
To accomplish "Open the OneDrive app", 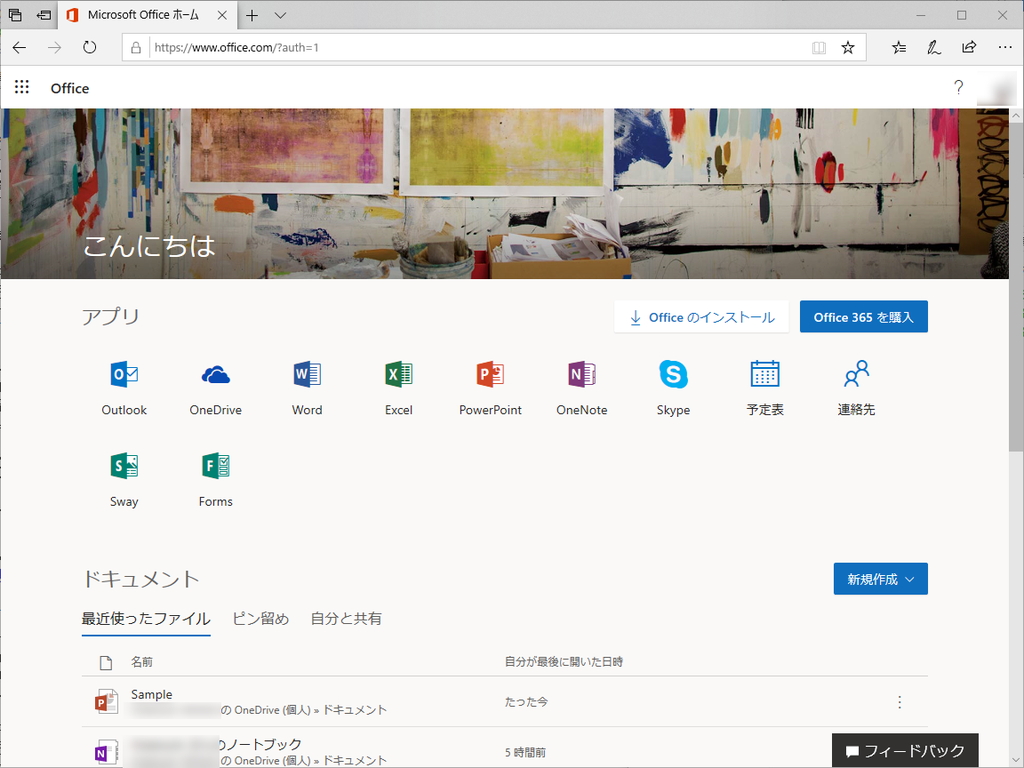I will point(215,385).
